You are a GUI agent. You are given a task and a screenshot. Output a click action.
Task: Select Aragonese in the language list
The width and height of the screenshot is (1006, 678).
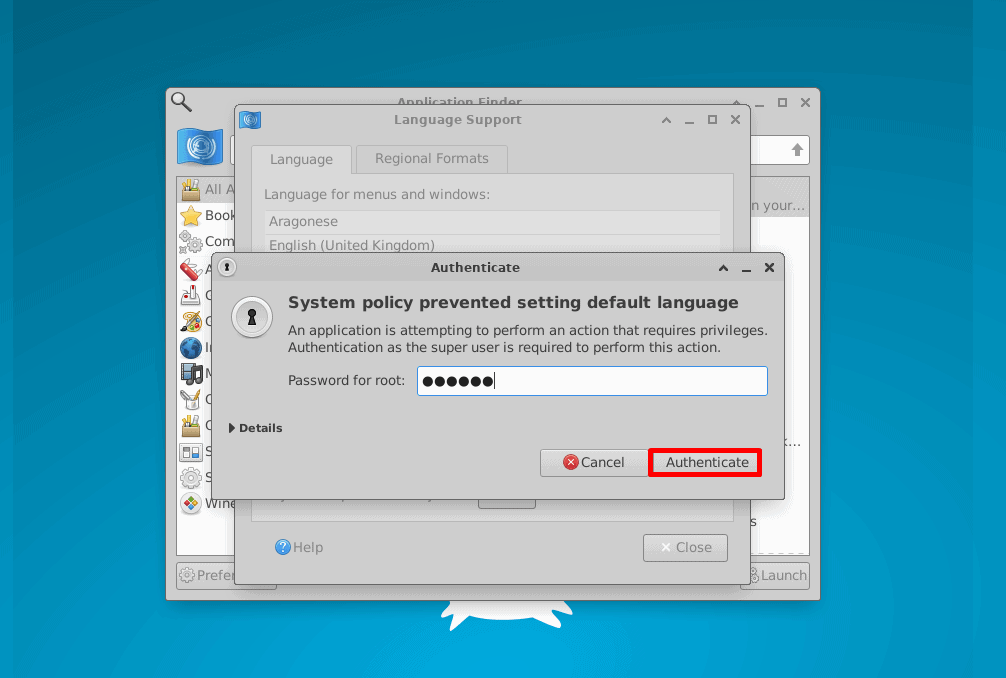click(x=492, y=221)
